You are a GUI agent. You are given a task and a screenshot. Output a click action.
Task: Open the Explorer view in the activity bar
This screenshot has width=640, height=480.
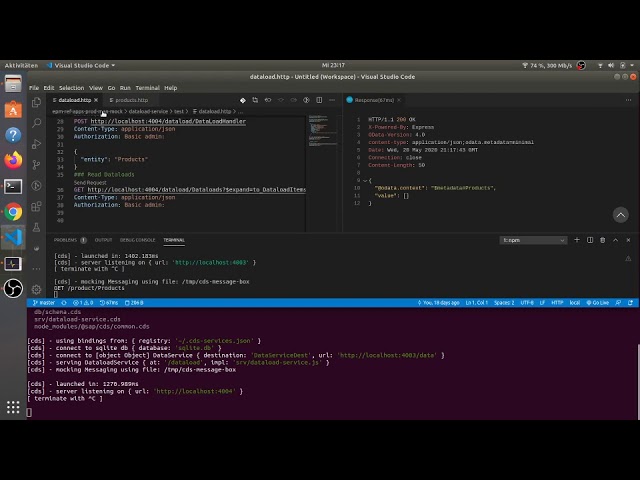pyautogui.click(x=36, y=102)
